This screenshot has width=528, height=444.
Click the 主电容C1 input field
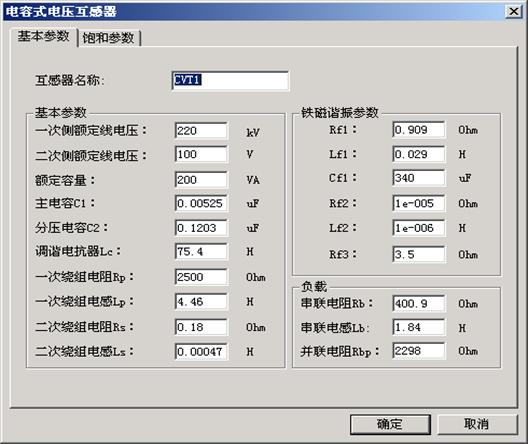(201, 204)
